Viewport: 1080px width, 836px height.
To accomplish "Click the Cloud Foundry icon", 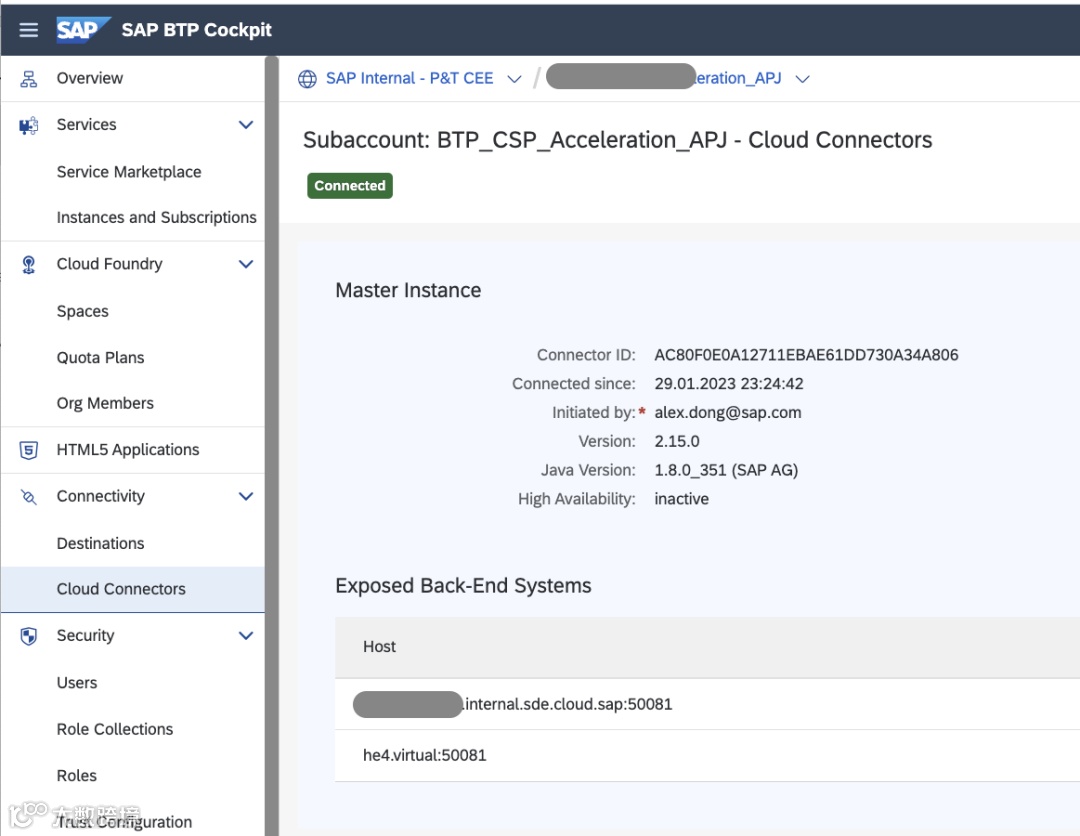I will pos(29,265).
